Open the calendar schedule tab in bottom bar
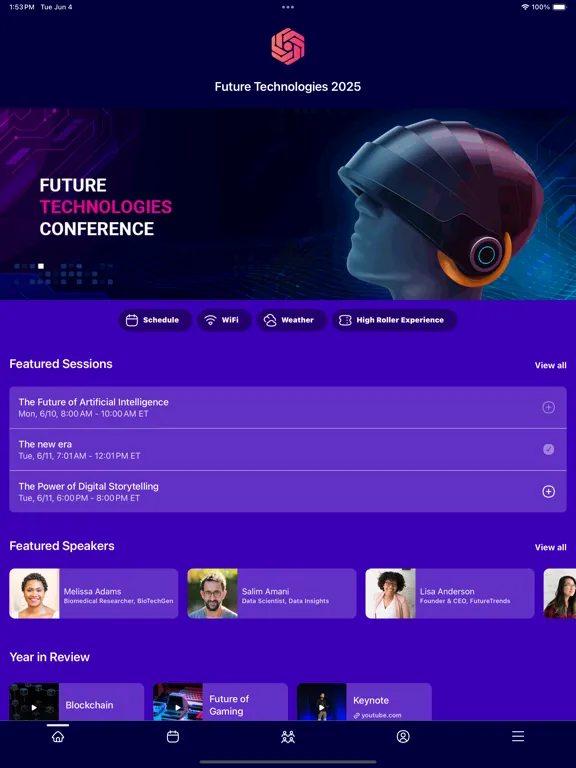Image resolution: width=576 pixels, height=768 pixels. click(x=173, y=736)
